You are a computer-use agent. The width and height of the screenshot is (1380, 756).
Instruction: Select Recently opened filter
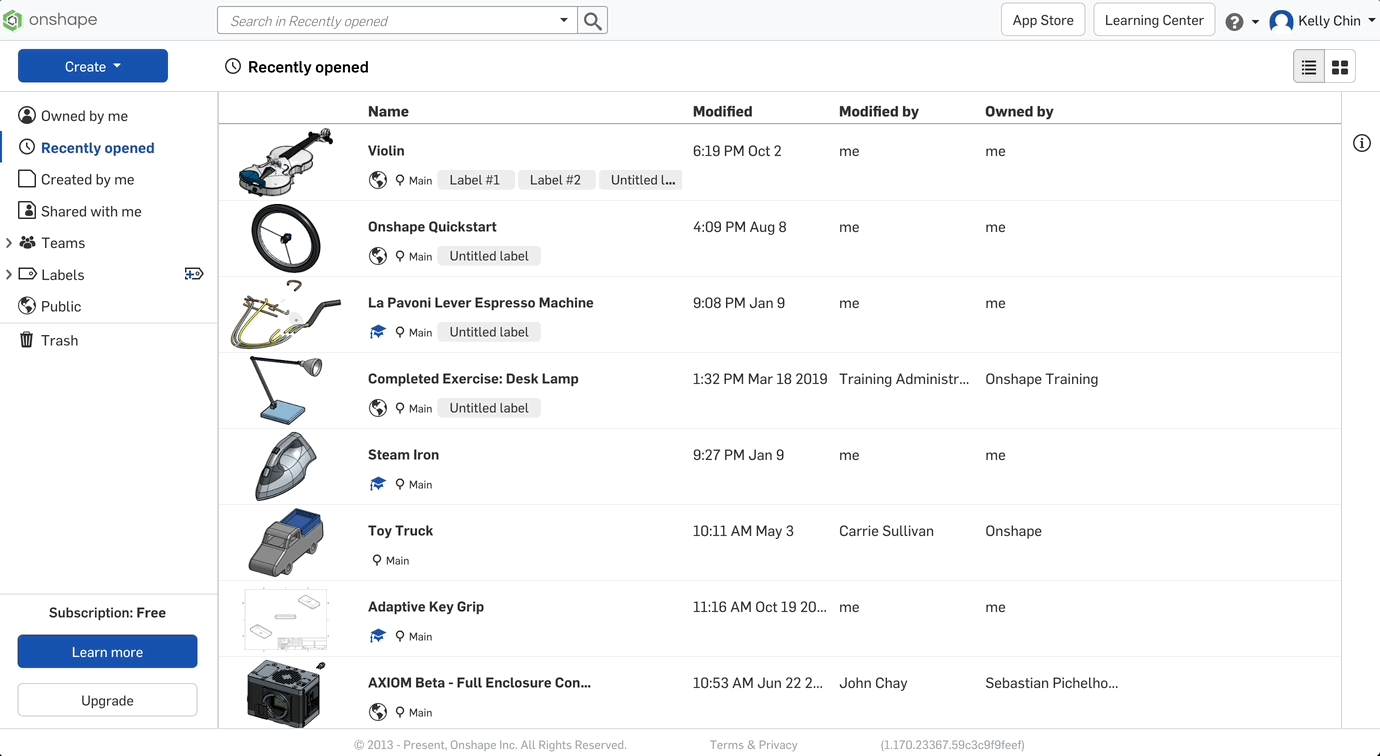click(97, 148)
